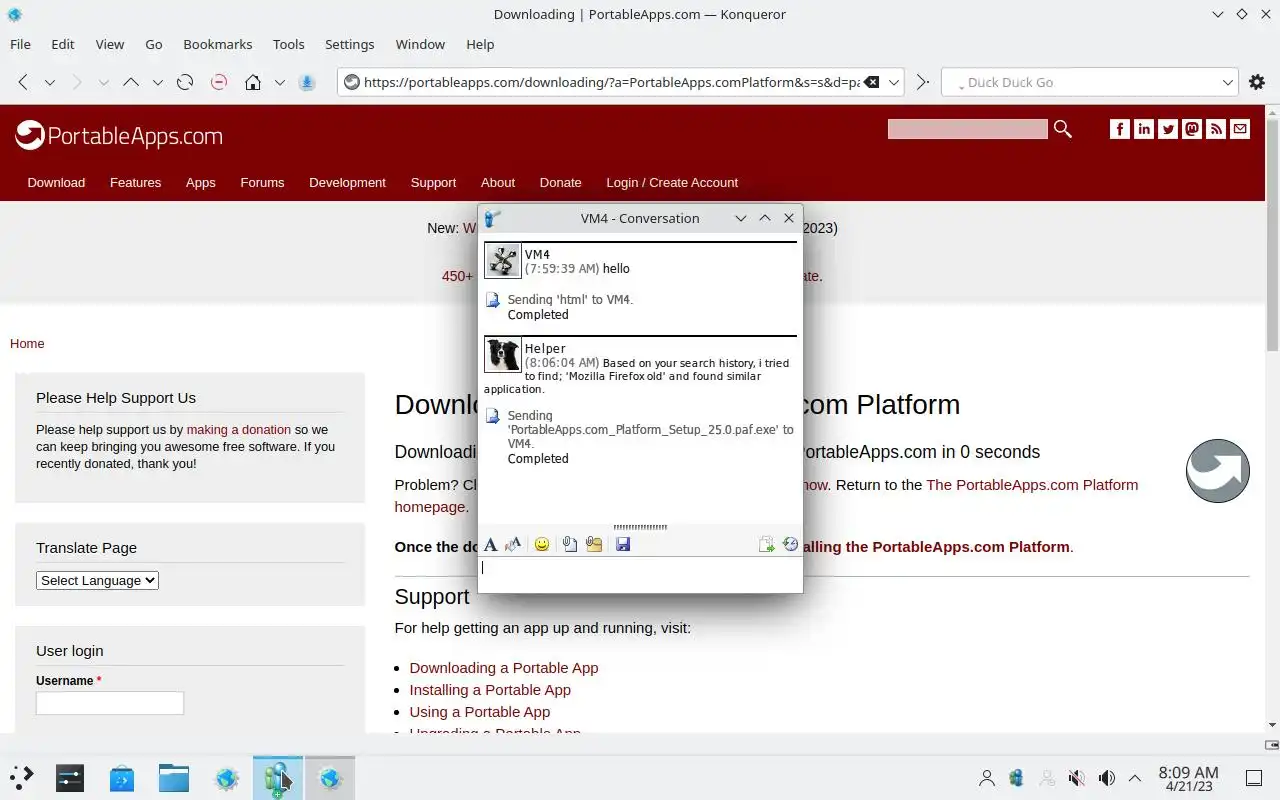Image resolution: width=1280 pixels, height=800 pixels.
Task: Click the Home breadcrumb link
Action: [27, 344]
